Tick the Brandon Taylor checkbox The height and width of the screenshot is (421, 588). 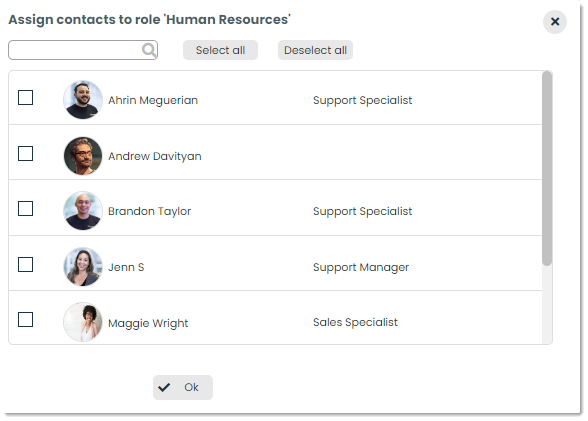[x=26, y=208]
